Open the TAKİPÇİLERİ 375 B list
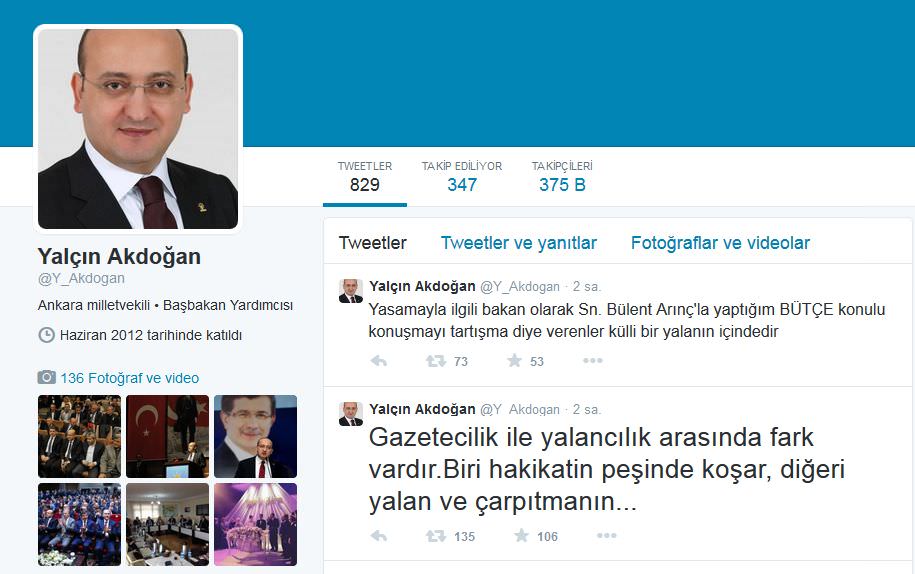 tap(562, 177)
